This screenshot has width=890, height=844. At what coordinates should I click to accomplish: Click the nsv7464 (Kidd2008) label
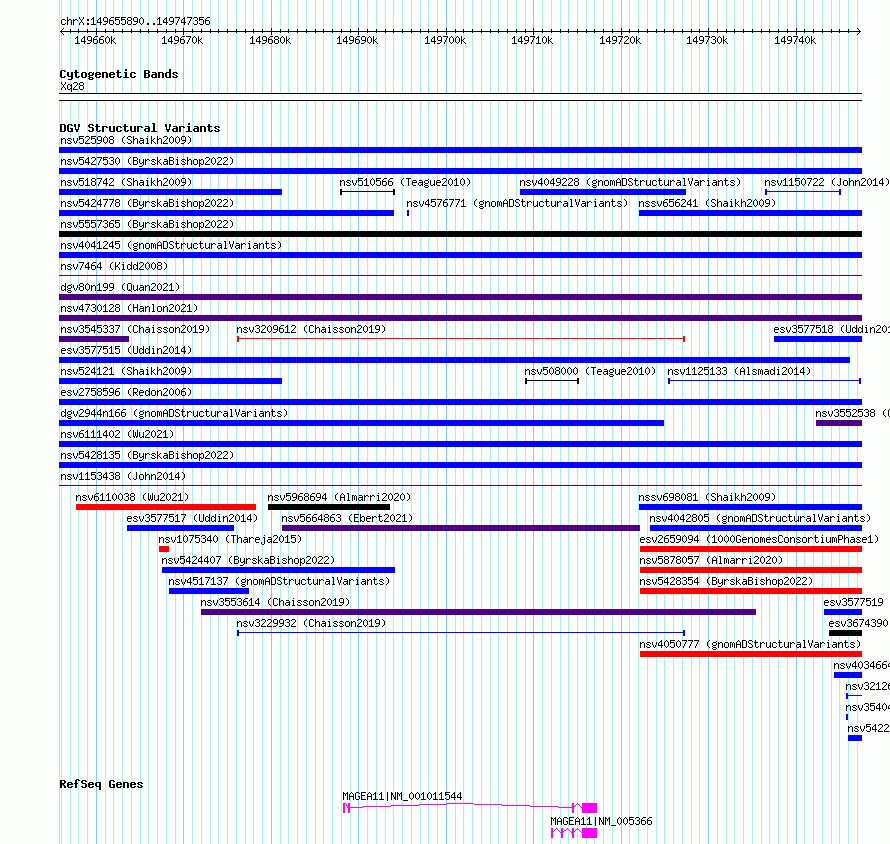coord(114,266)
